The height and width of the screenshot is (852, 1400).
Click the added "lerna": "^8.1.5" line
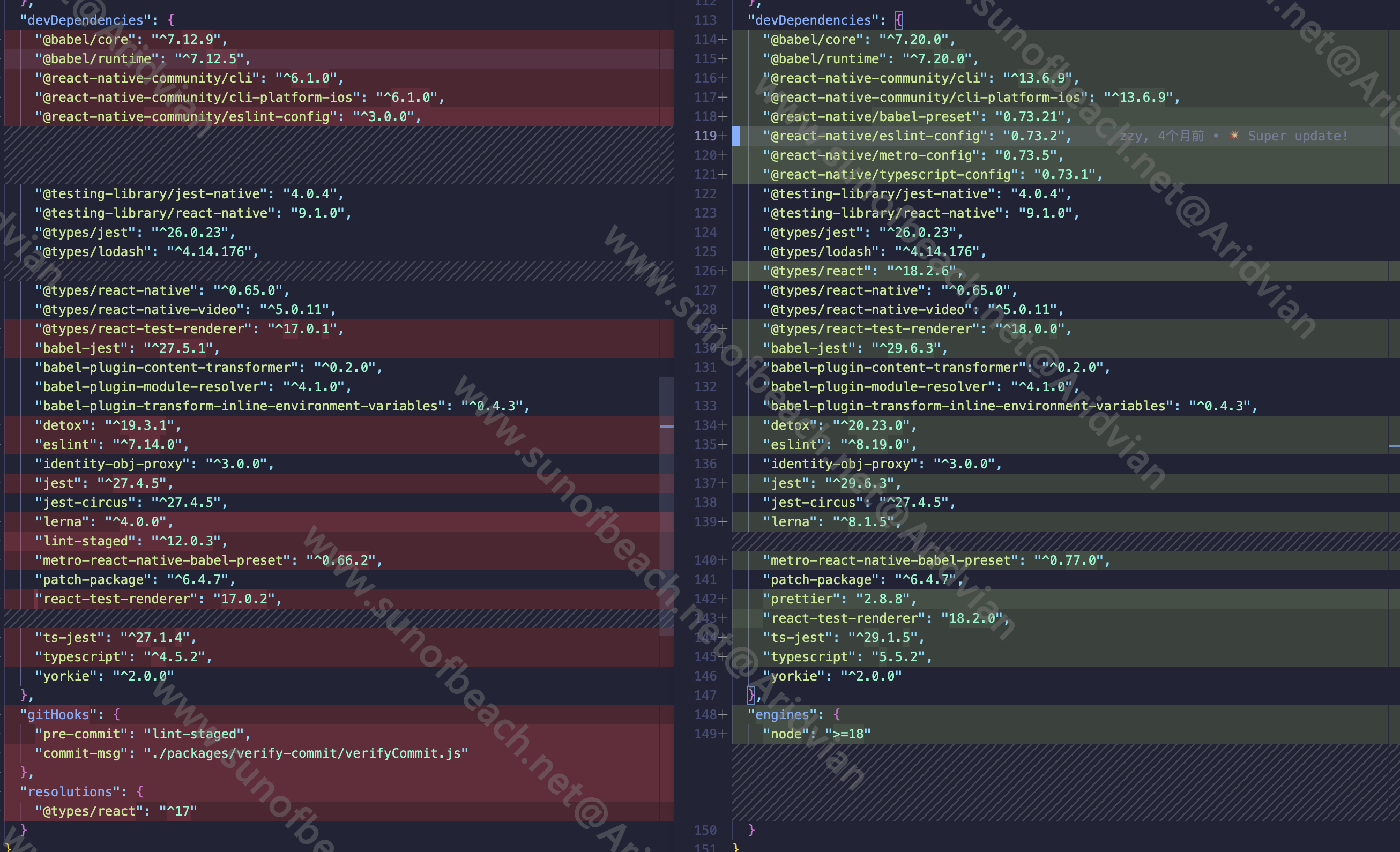(x=1066, y=522)
